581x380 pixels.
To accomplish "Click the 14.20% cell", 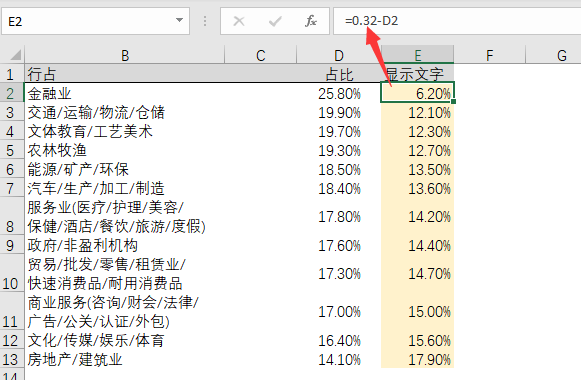I will coord(418,217).
